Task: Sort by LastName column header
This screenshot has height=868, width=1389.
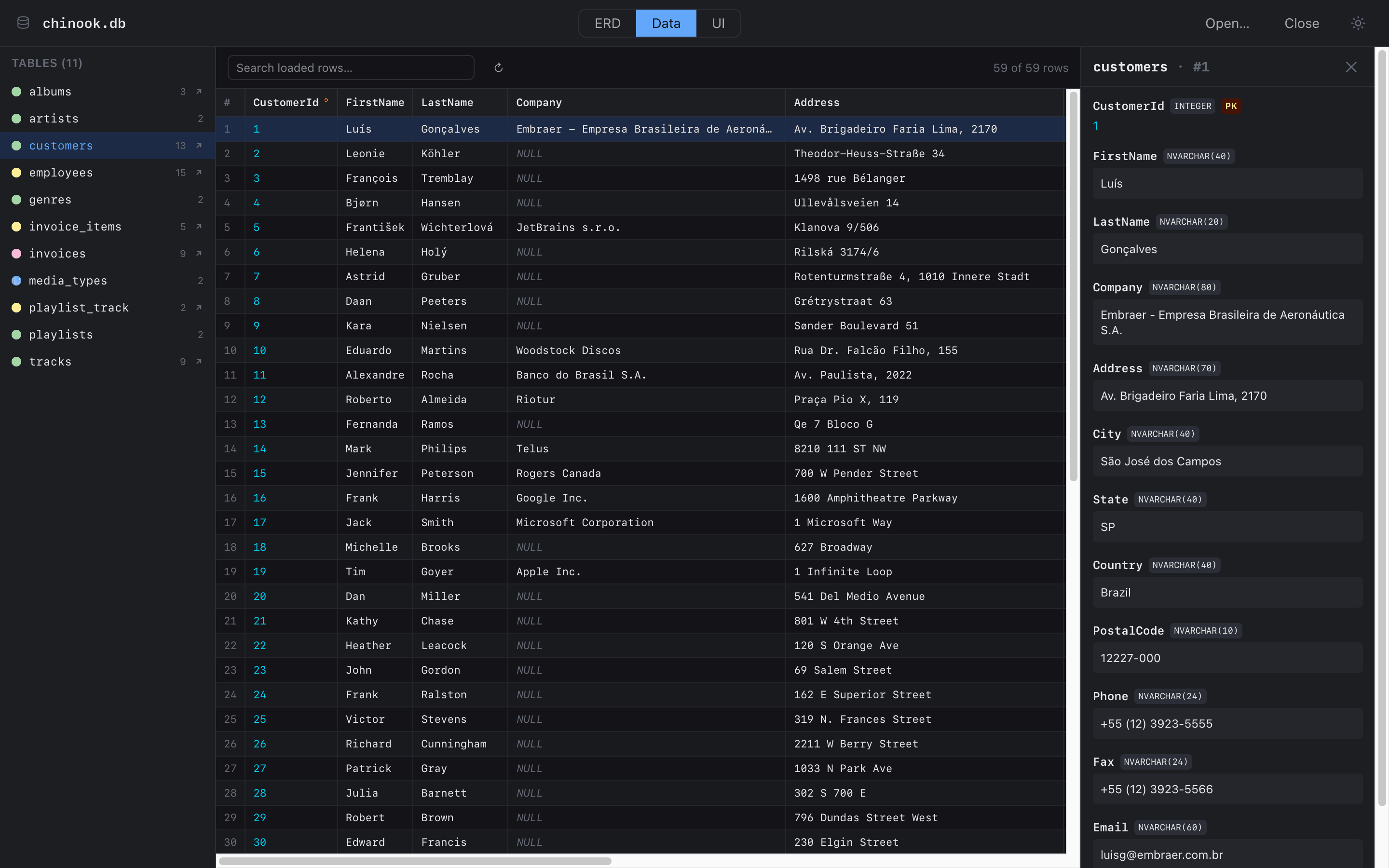Action: tap(460, 102)
